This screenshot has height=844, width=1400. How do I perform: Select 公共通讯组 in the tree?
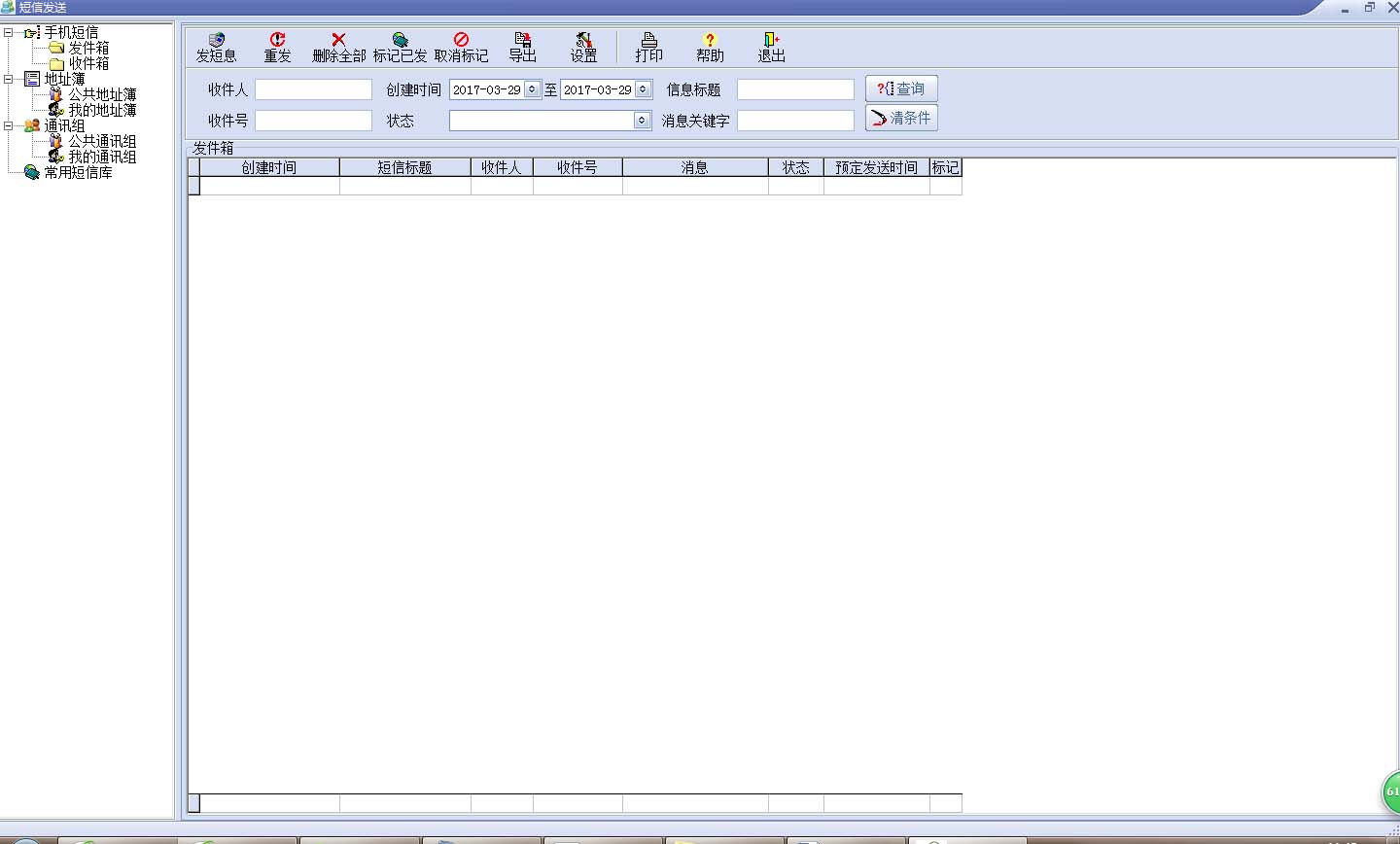tap(102, 141)
